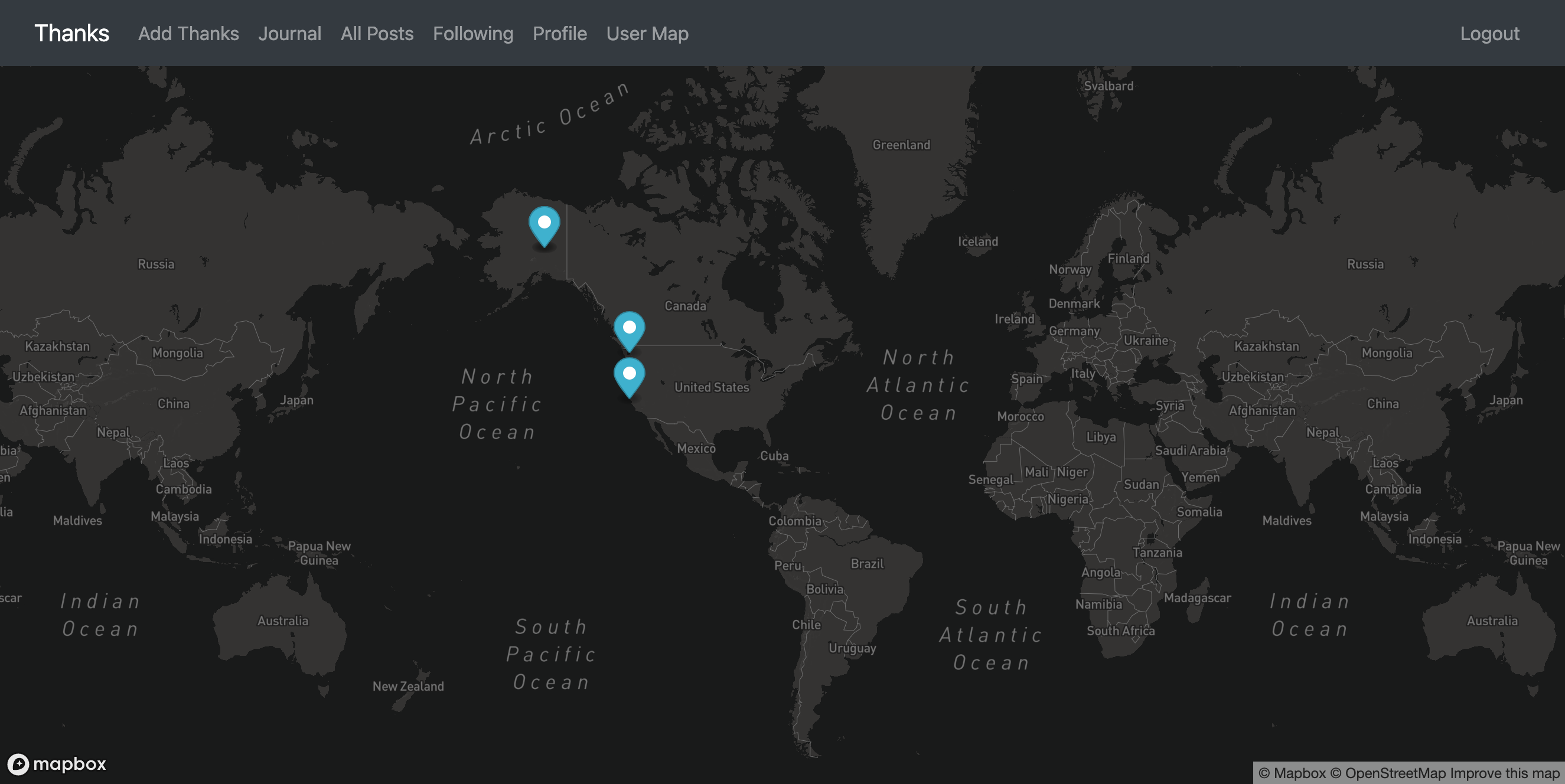Screen dimensions: 1565x784
Task: Navigate to the User Map view
Action: point(647,33)
